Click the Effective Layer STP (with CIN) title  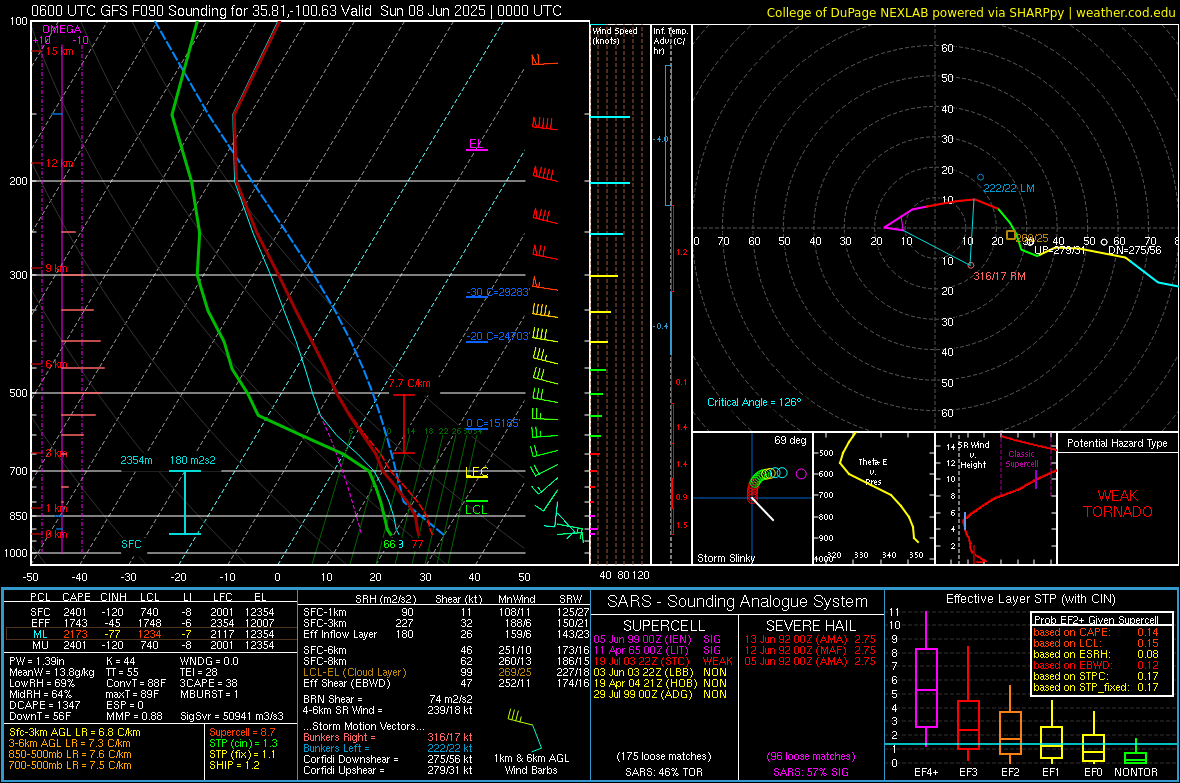(1030, 599)
